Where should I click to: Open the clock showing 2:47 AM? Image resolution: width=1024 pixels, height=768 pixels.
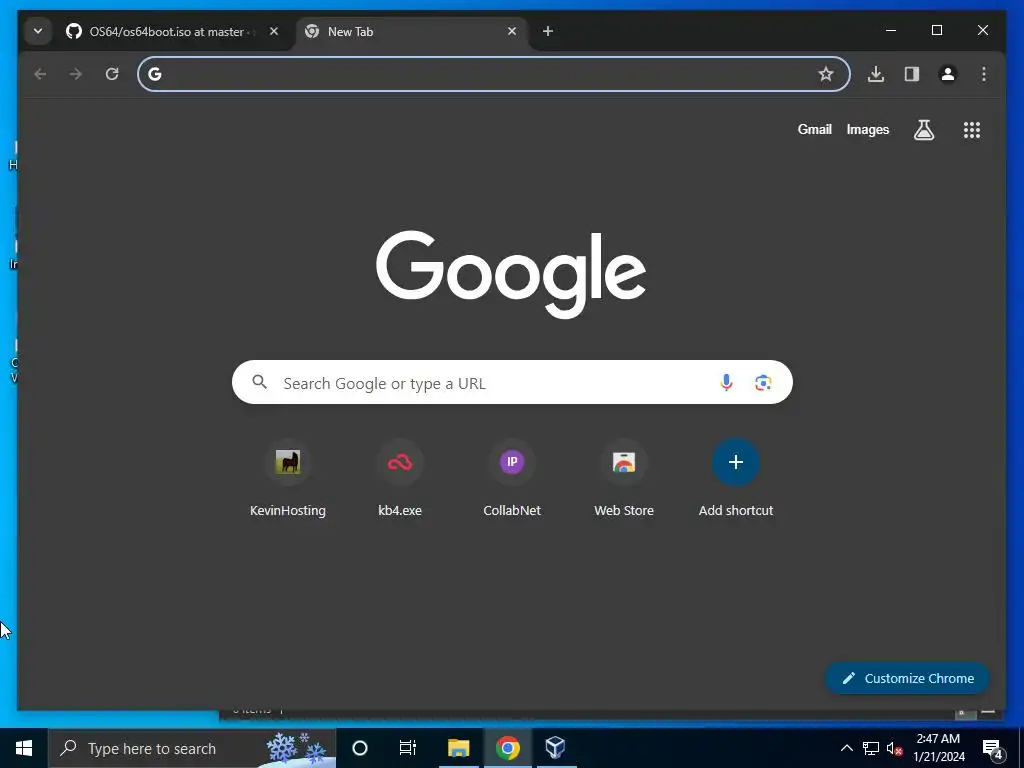click(x=938, y=748)
